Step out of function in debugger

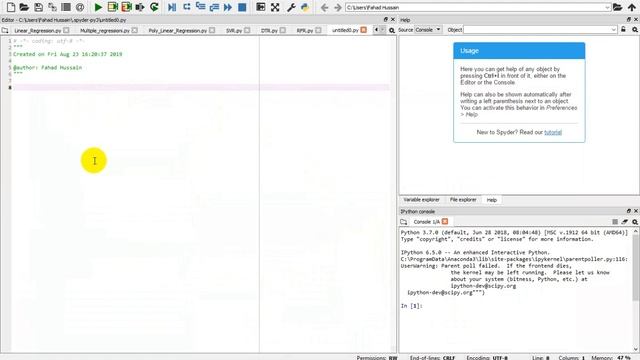tap(214, 7)
